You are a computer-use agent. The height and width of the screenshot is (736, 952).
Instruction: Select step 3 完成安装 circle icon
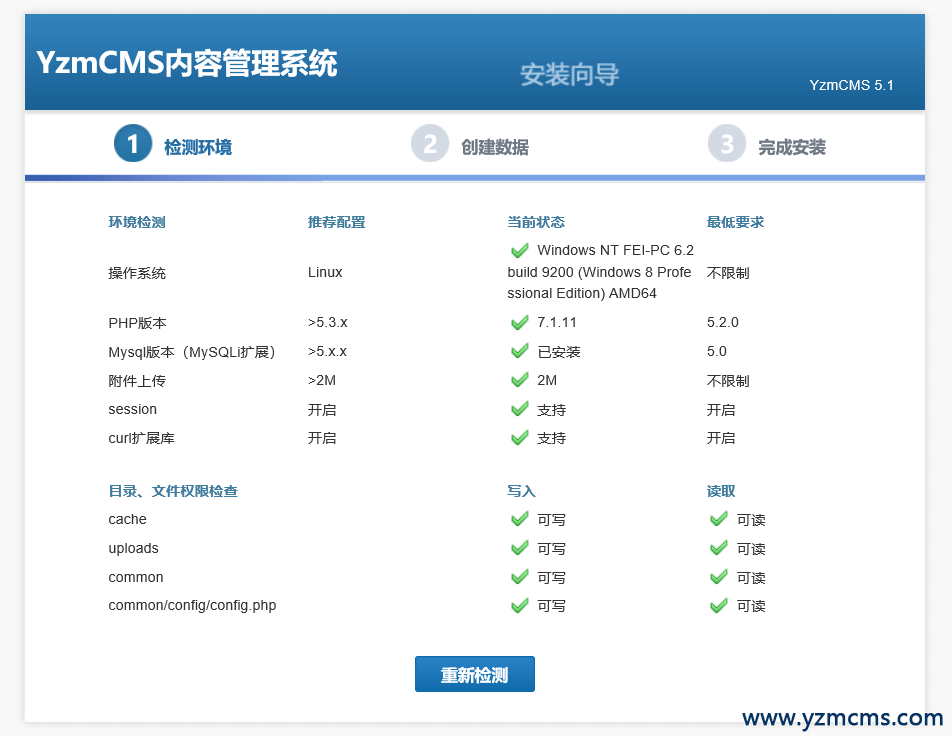tap(727, 143)
